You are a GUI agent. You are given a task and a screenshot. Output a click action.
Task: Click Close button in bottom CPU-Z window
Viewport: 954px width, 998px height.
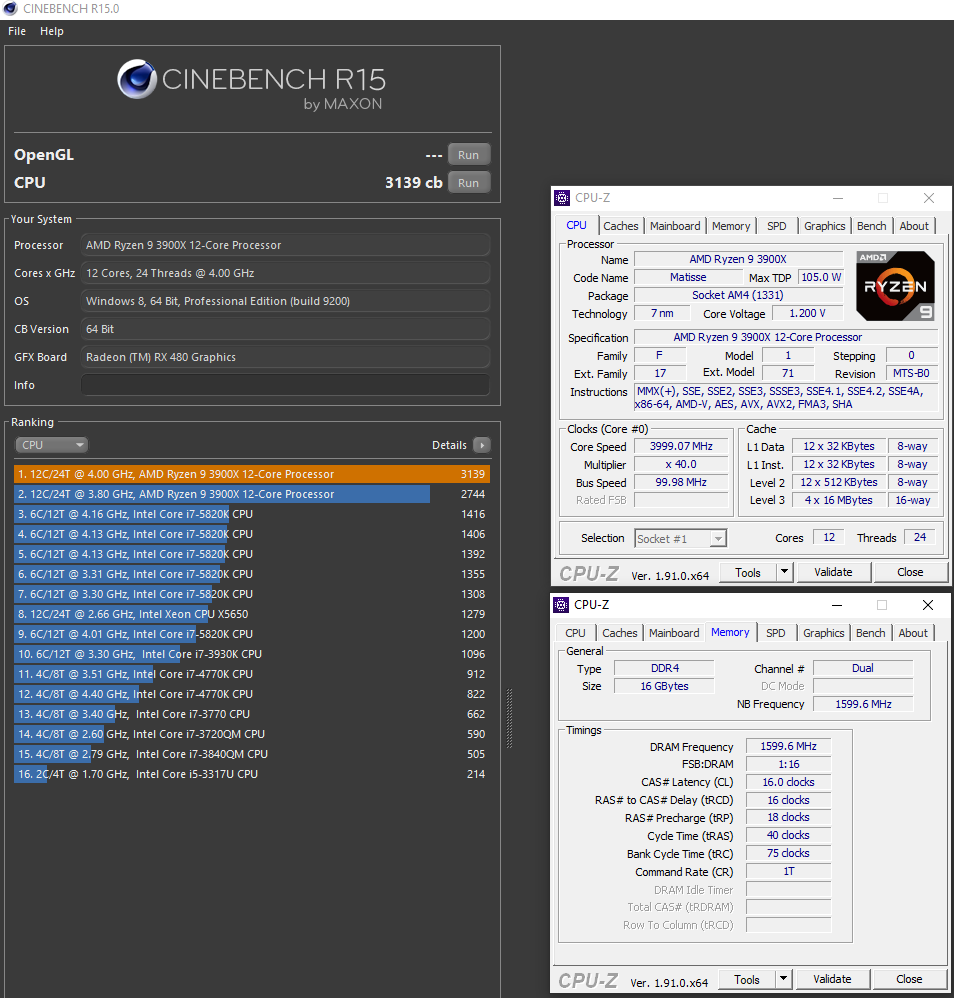[909, 979]
